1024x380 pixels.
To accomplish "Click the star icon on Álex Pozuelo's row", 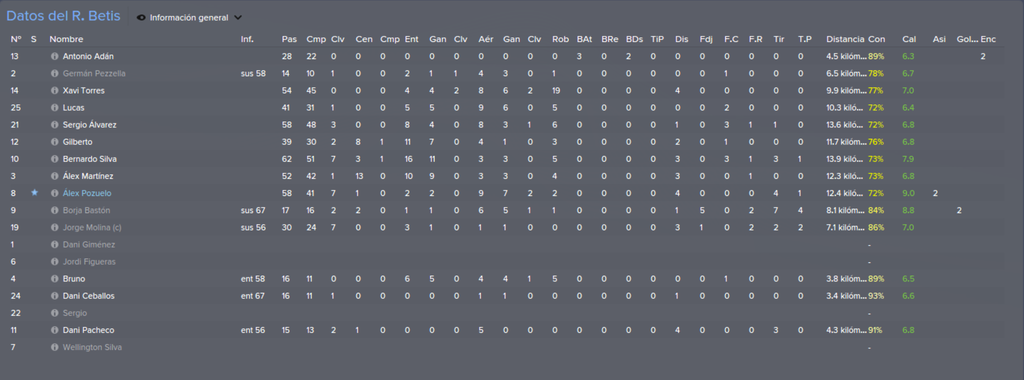I will [x=34, y=193].
